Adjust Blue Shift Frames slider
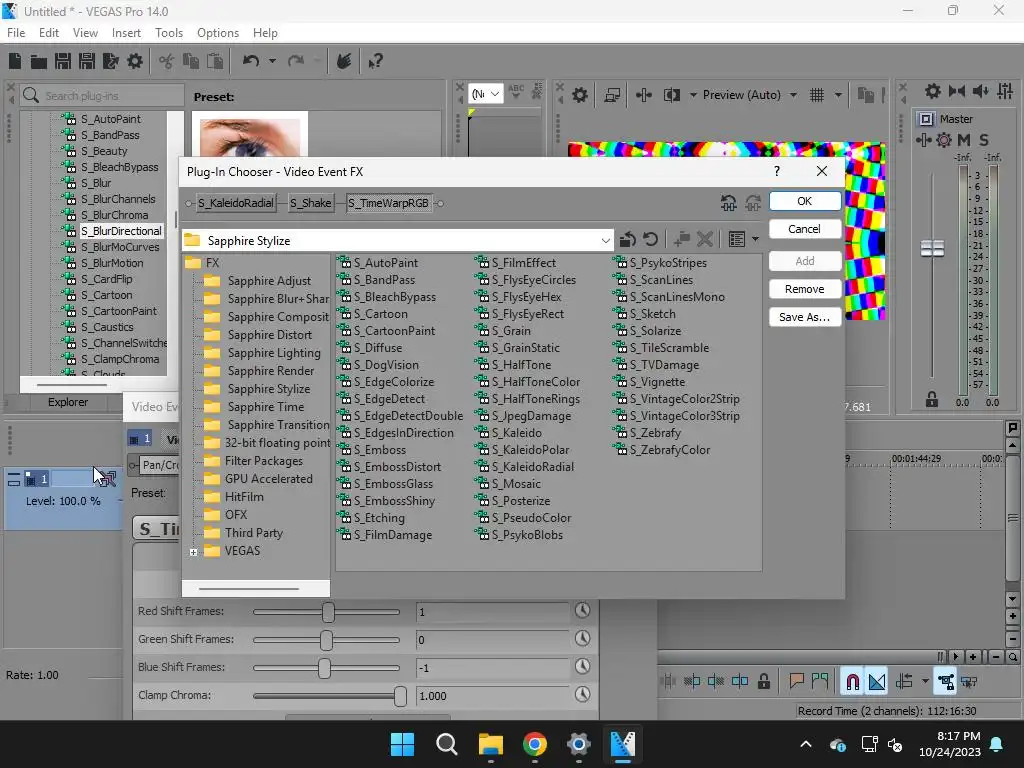This screenshot has height=768, width=1024. click(x=326, y=667)
